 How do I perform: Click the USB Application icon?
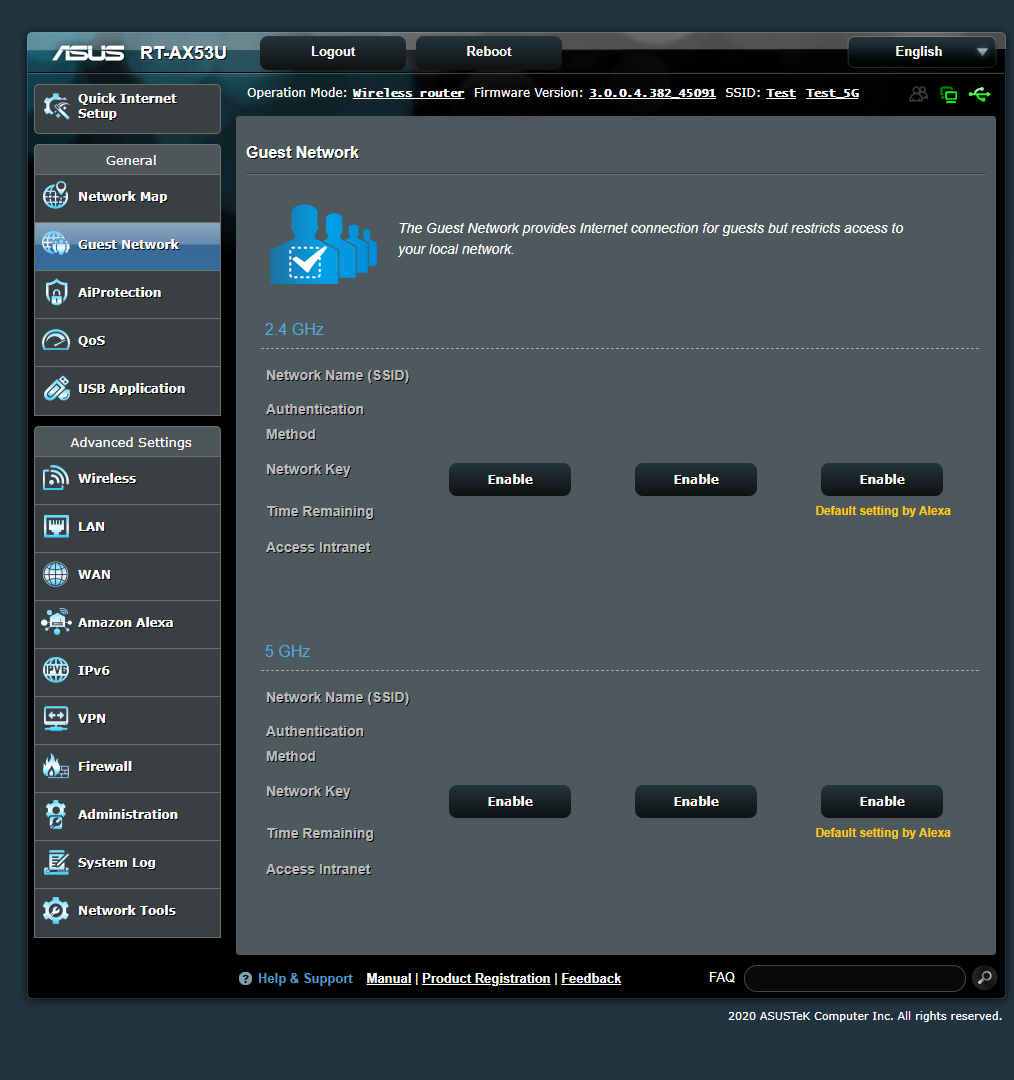(x=56, y=388)
